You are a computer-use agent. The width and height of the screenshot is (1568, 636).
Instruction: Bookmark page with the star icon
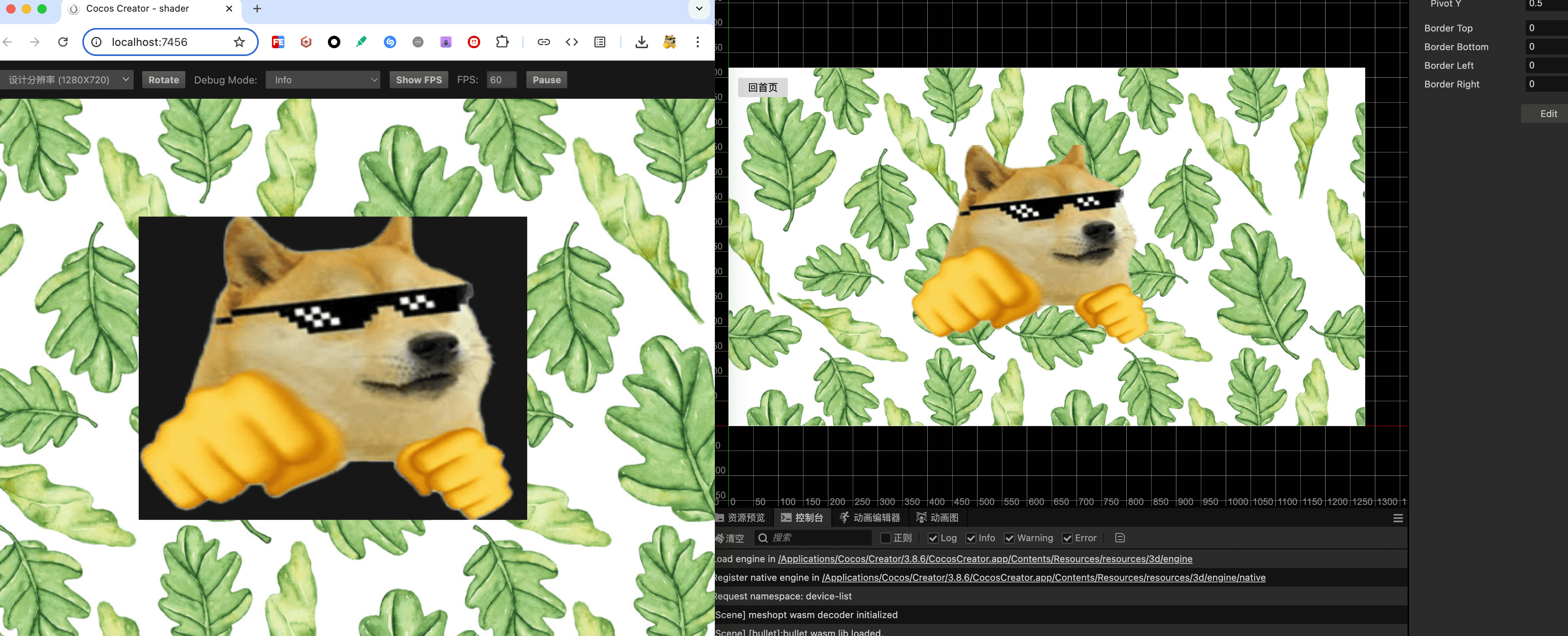[x=239, y=42]
